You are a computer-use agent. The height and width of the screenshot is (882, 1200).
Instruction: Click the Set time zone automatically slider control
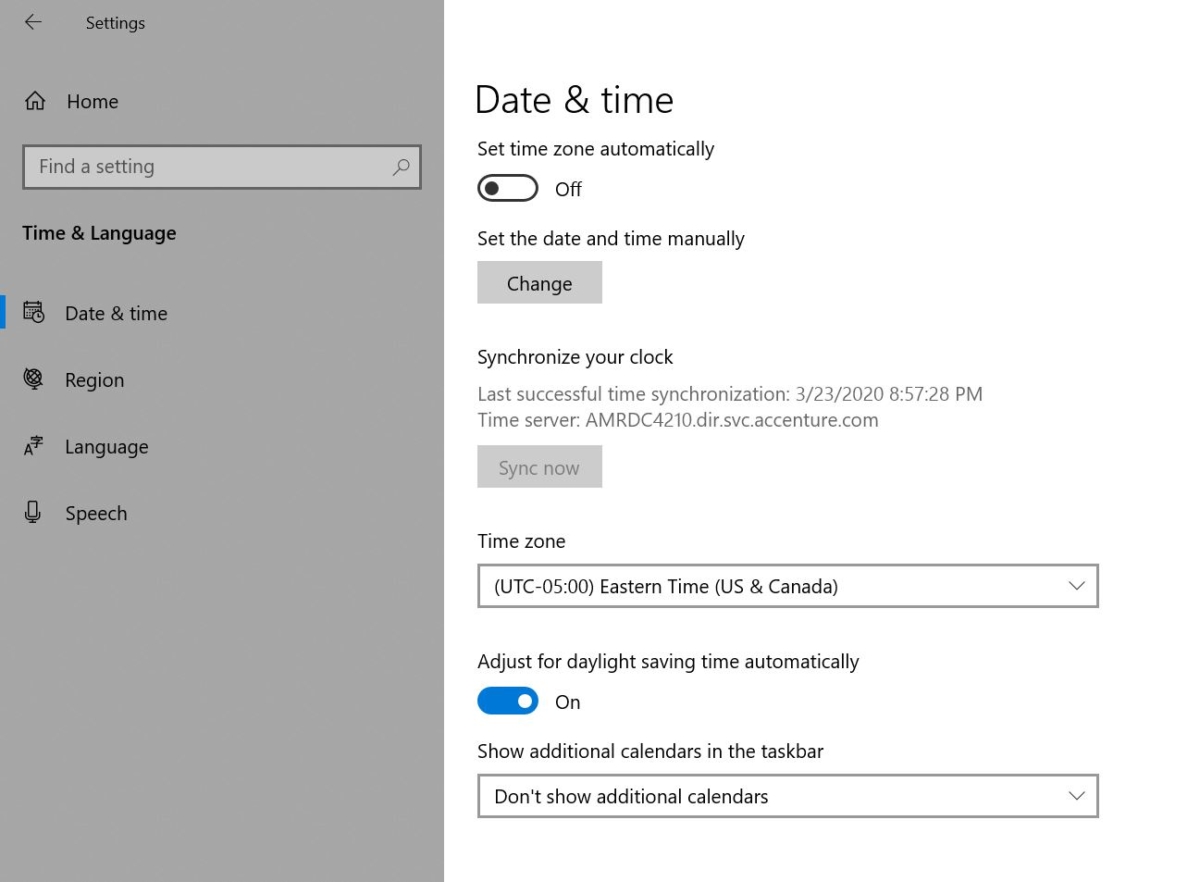click(x=507, y=188)
